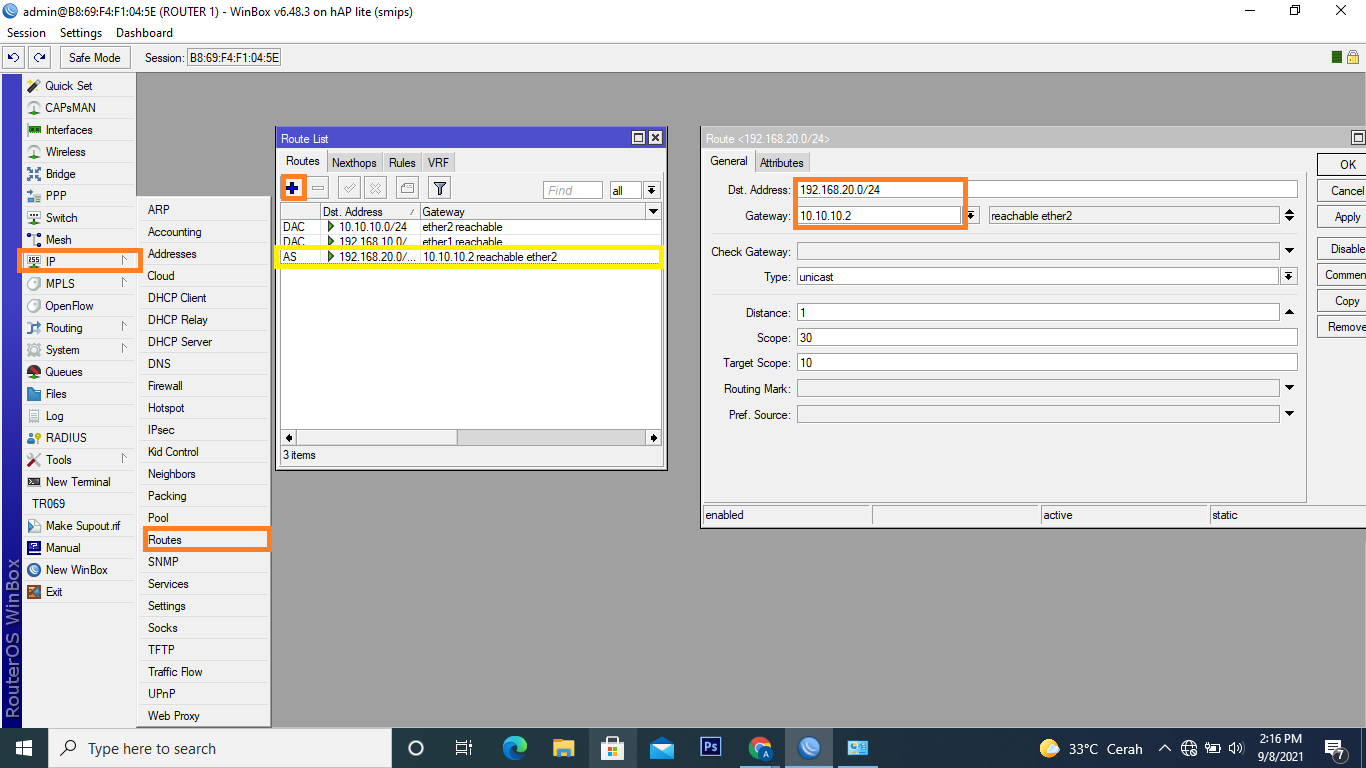
Task: Switch to the VRF tab
Action: 438,162
